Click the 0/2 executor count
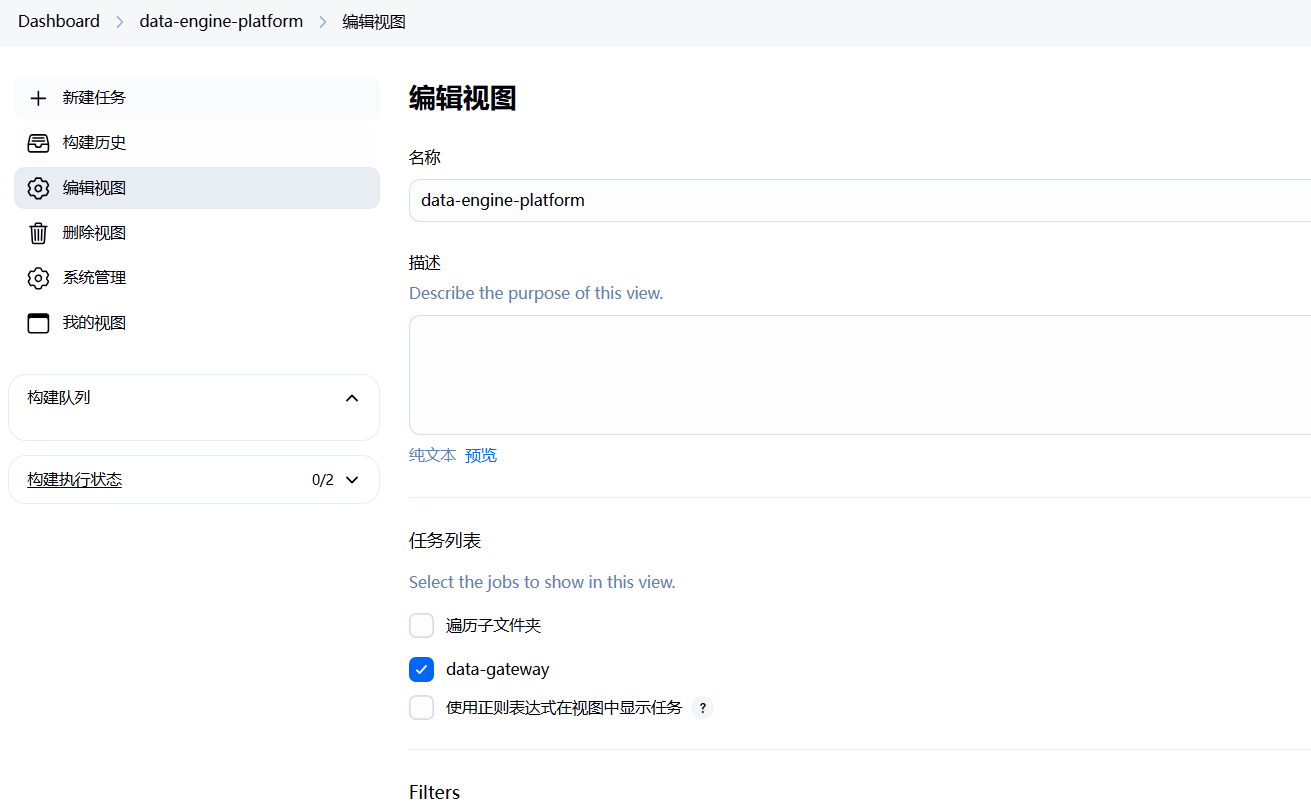Screen dimensions: 1311x804 click(x=323, y=480)
